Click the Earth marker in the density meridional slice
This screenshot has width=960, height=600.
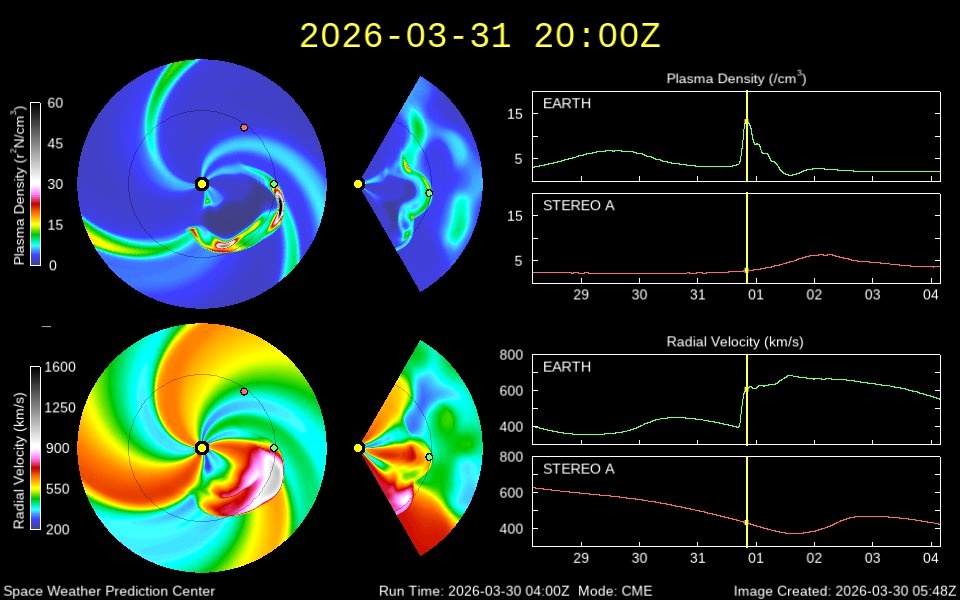[429, 193]
